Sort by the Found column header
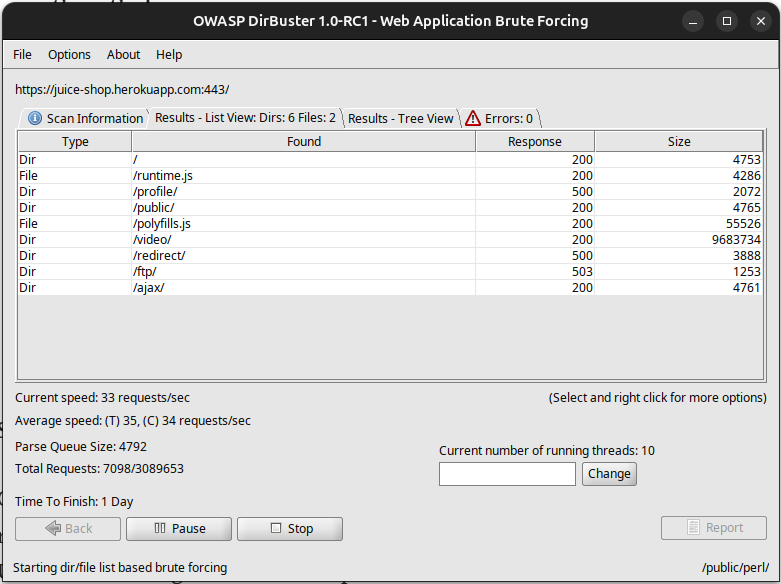The width and height of the screenshot is (781, 584). [304, 142]
